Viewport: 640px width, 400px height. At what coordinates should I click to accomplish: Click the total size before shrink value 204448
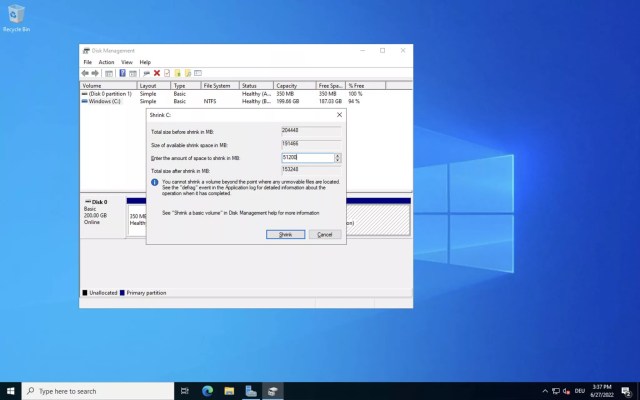(x=311, y=131)
